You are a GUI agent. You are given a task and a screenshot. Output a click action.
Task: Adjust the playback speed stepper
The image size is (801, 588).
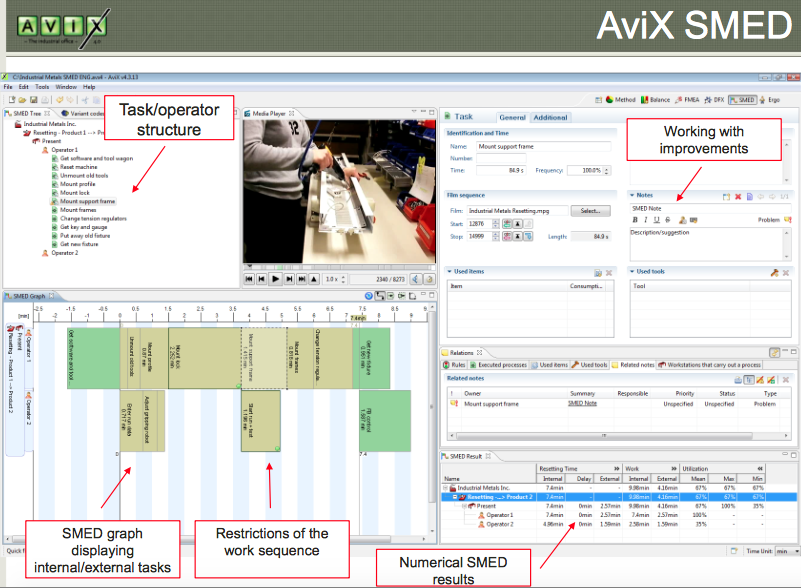[x=343, y=279]
